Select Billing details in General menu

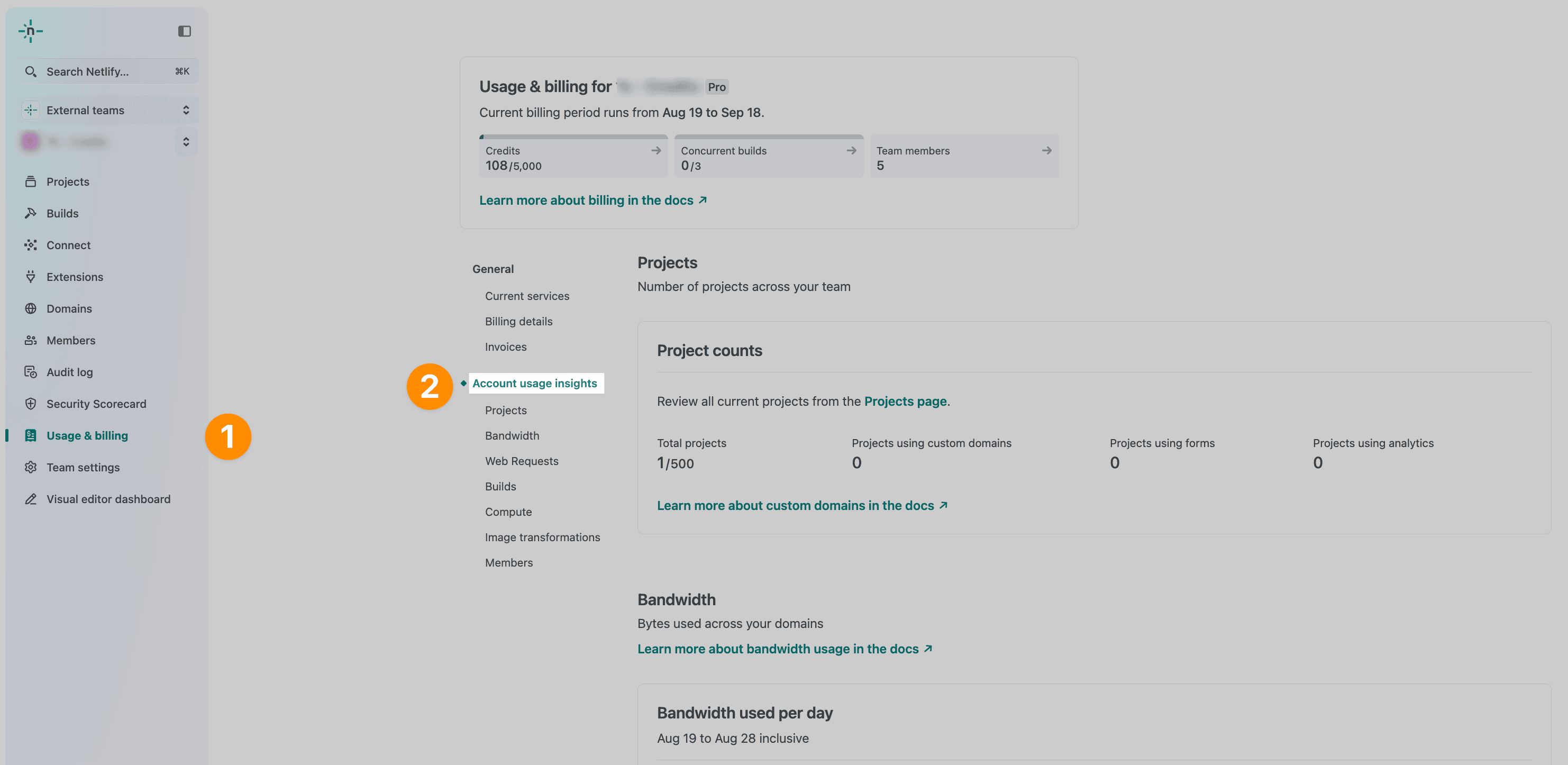click(518, 321)
